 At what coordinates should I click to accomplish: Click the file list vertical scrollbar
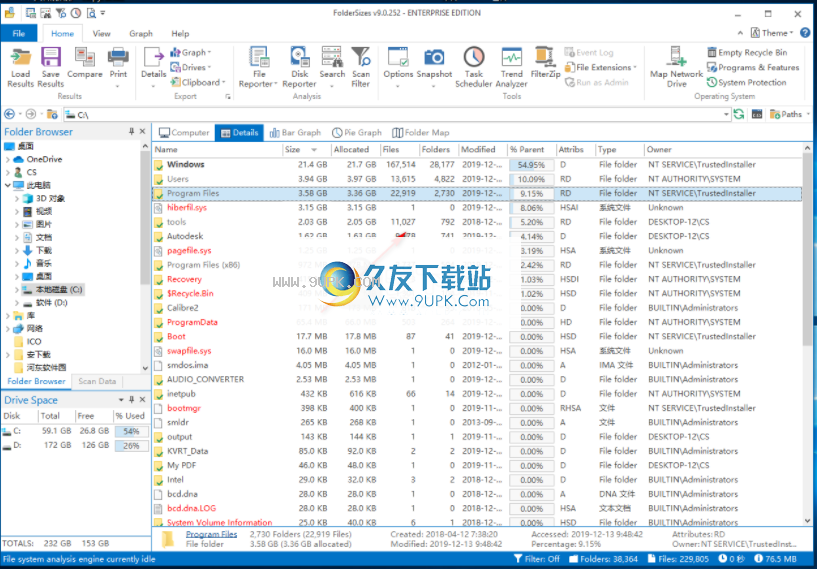(807, 336)
